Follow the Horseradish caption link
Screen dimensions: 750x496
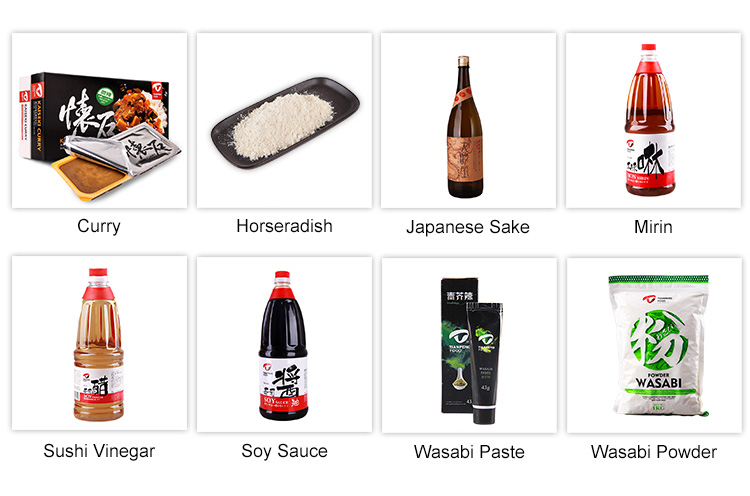click(x=284, y=226)
